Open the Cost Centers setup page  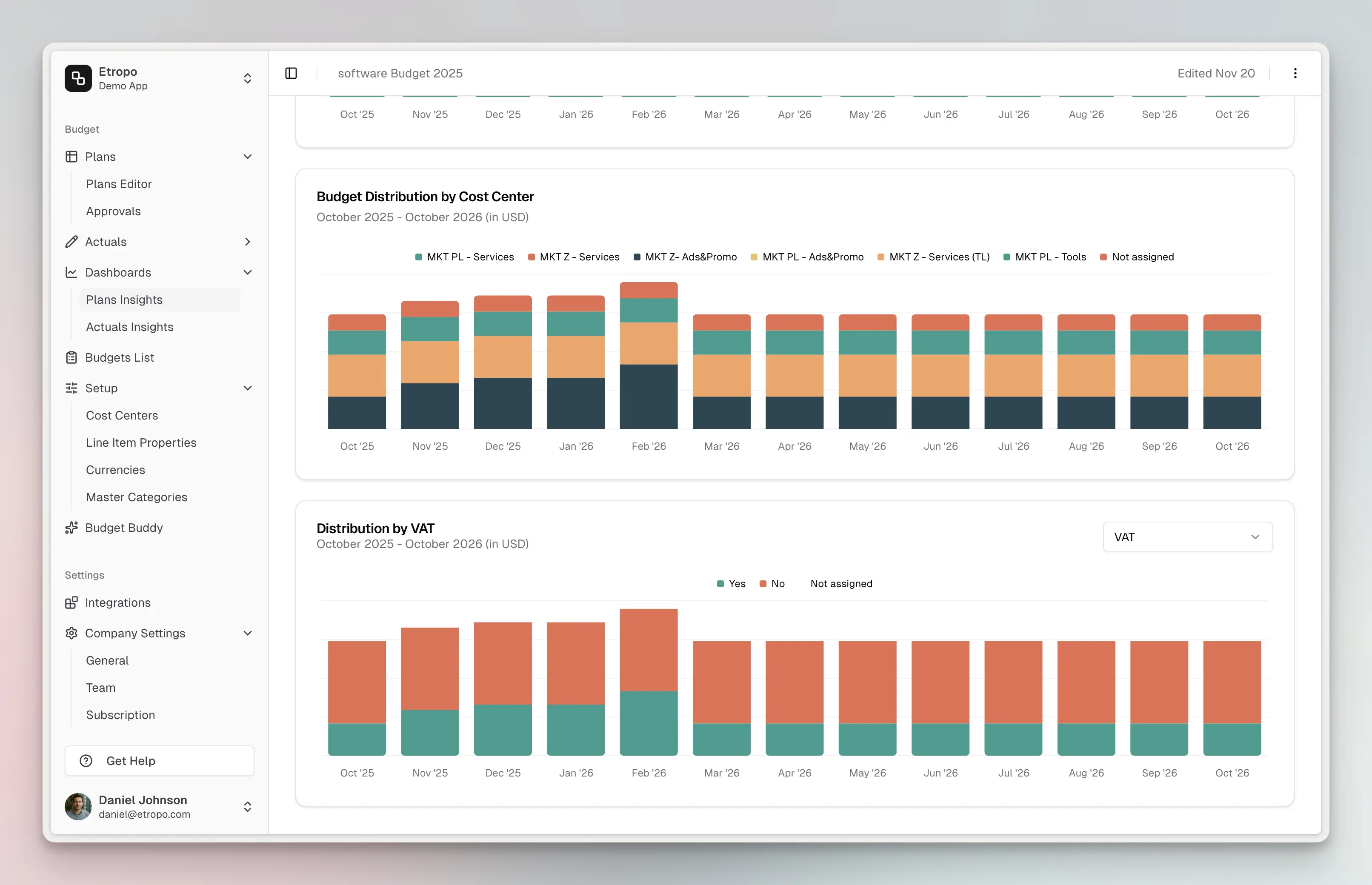coord(122,416)
